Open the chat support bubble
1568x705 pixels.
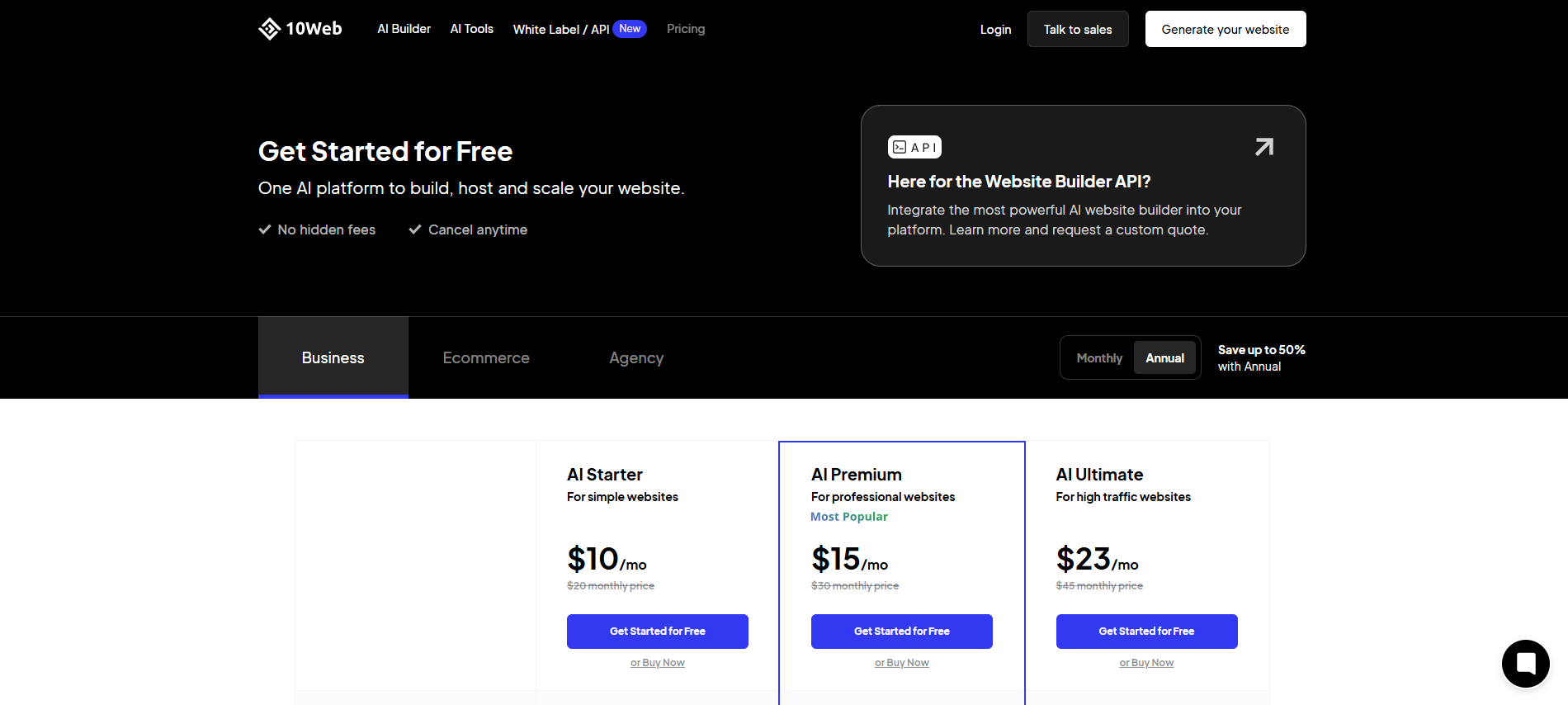pyautogui.click(x=1524, y=663)
